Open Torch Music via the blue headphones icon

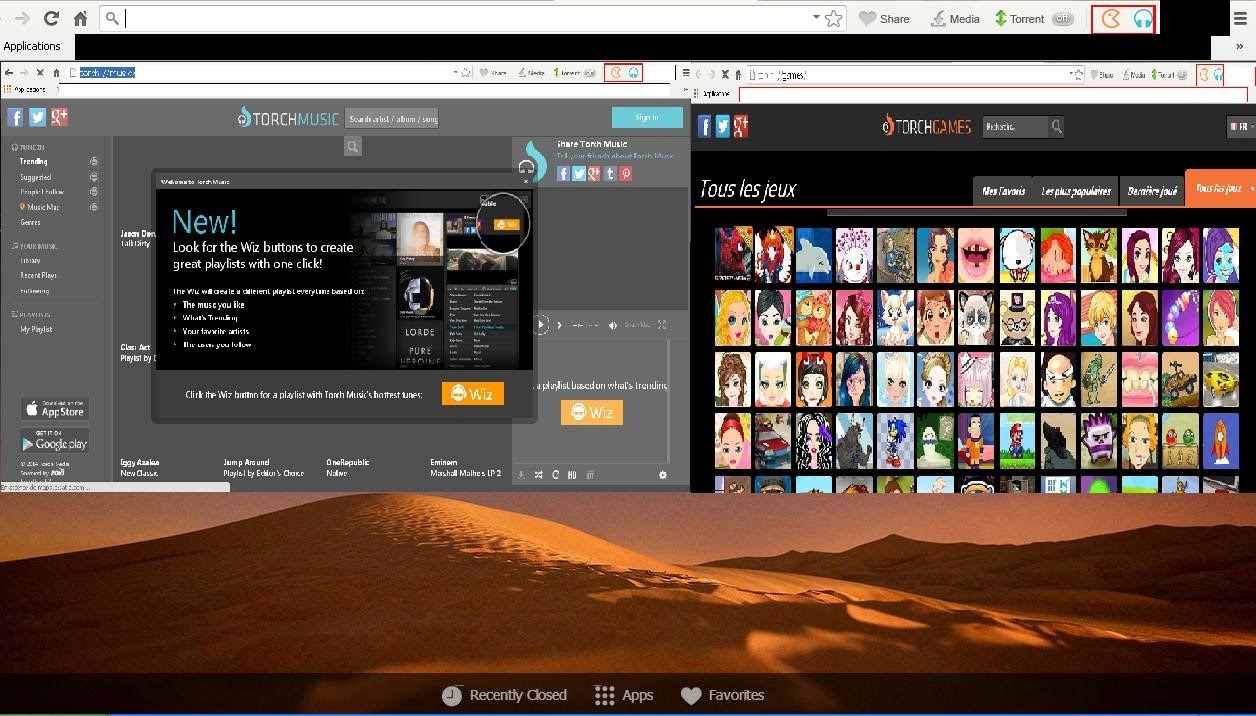tap(1142, 19)
